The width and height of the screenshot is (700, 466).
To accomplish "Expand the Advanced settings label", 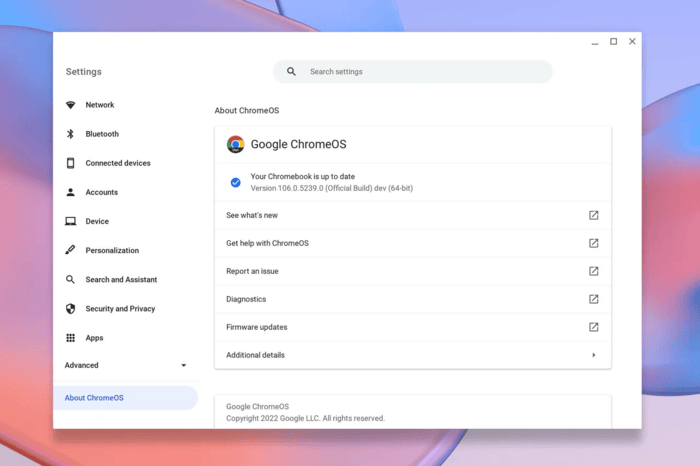I will click(81, 365).
